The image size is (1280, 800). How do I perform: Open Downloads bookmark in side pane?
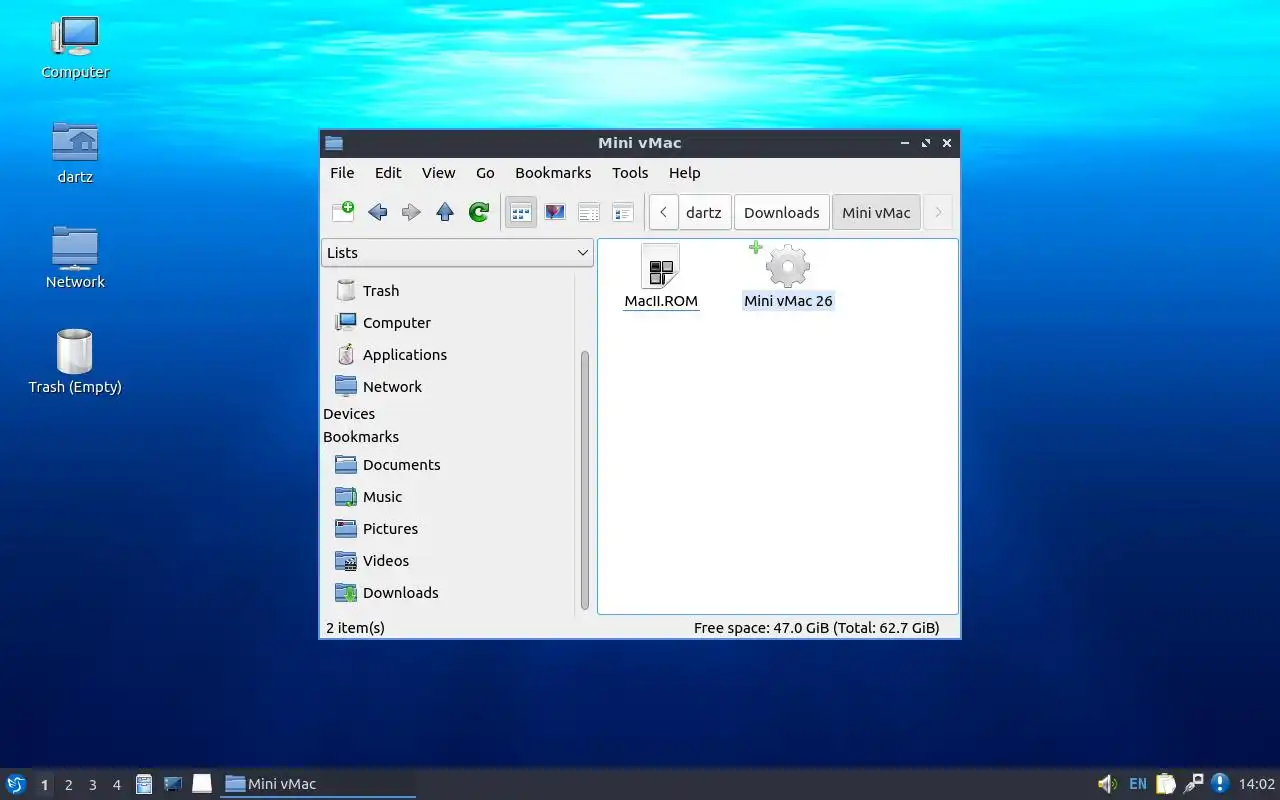[400, 593]
